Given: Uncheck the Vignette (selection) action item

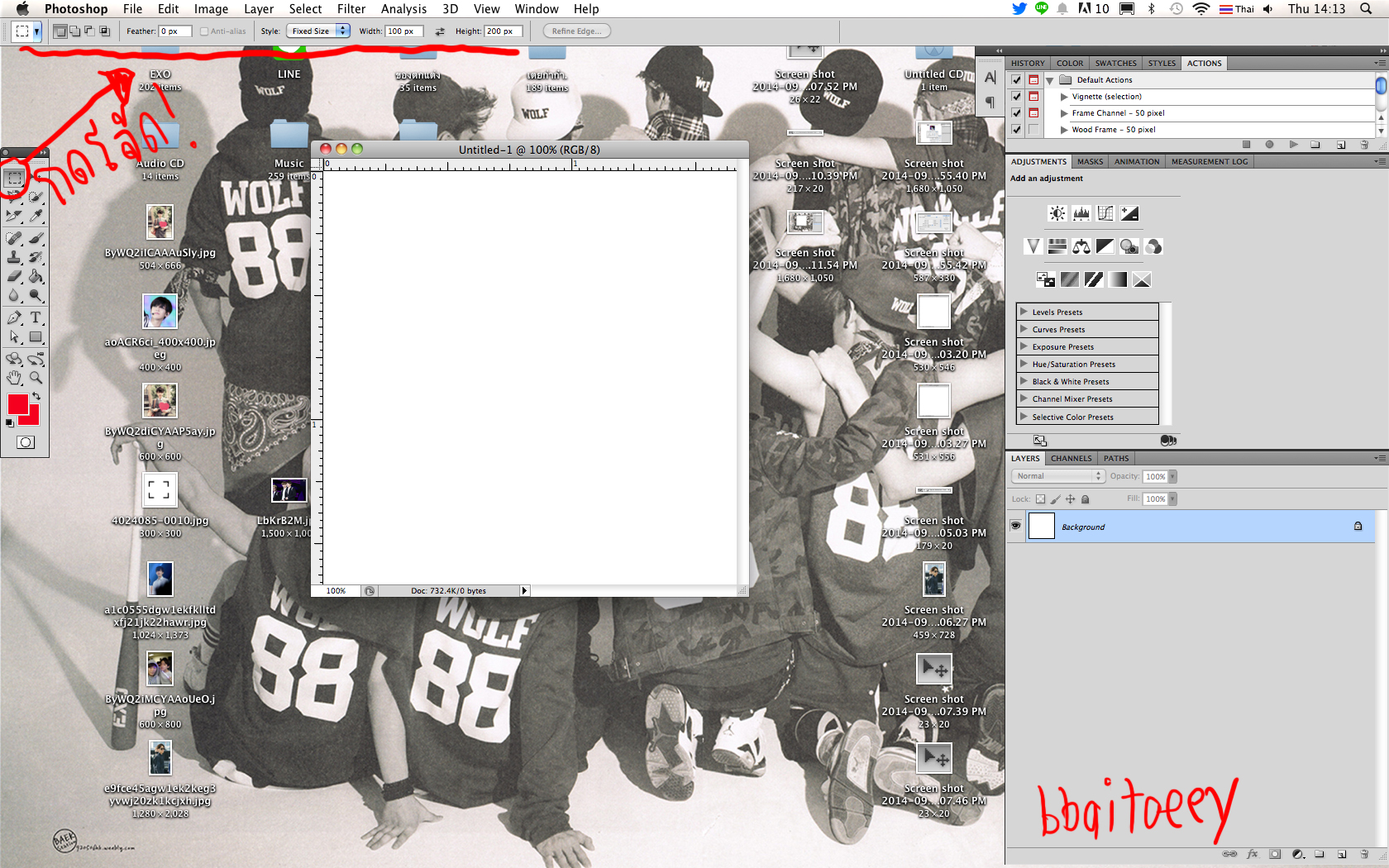Looking at the screenshot, I should (x=1016, y=97).
